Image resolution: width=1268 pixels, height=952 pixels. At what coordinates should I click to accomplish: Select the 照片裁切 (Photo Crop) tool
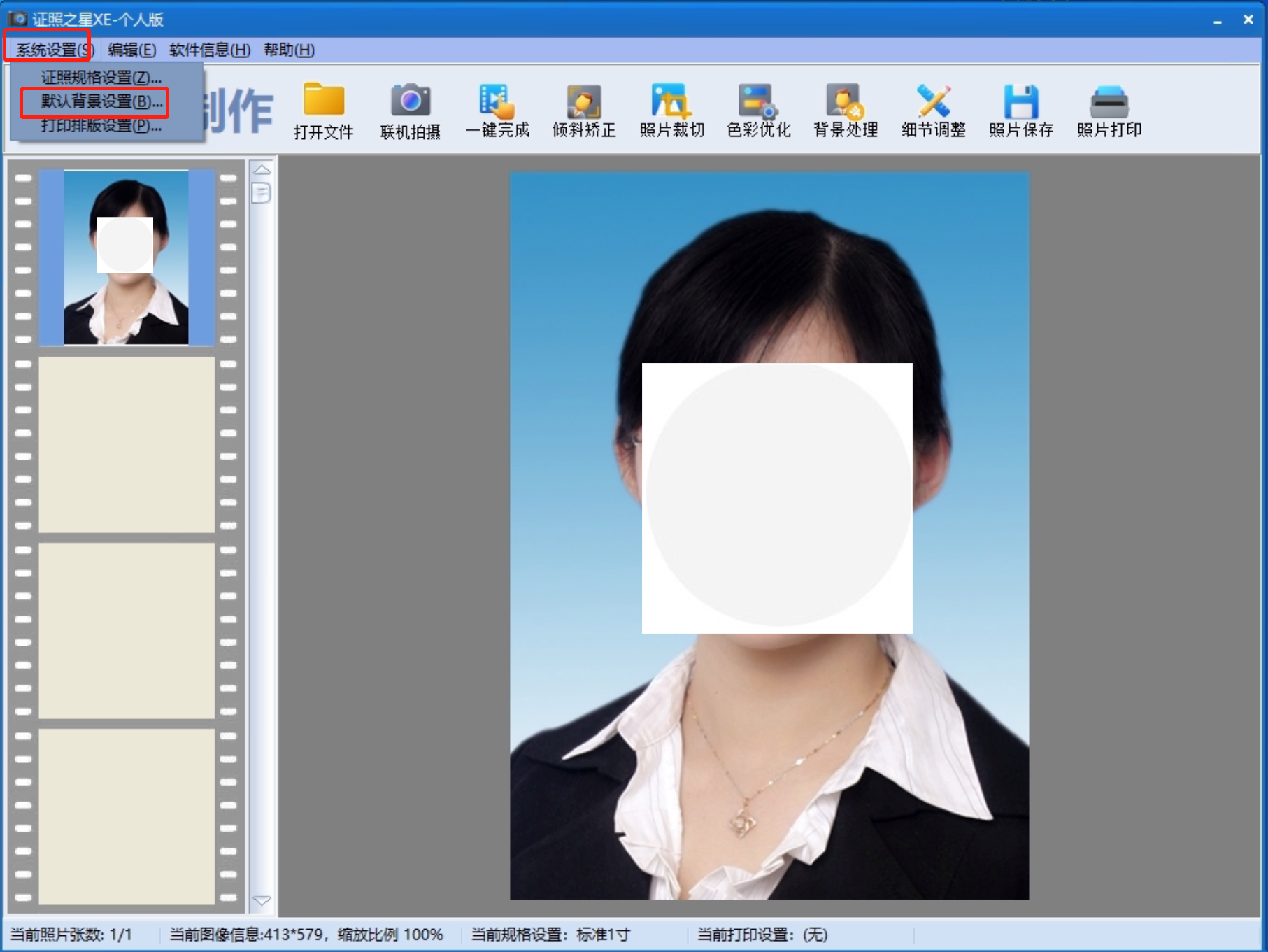[671, 111]
